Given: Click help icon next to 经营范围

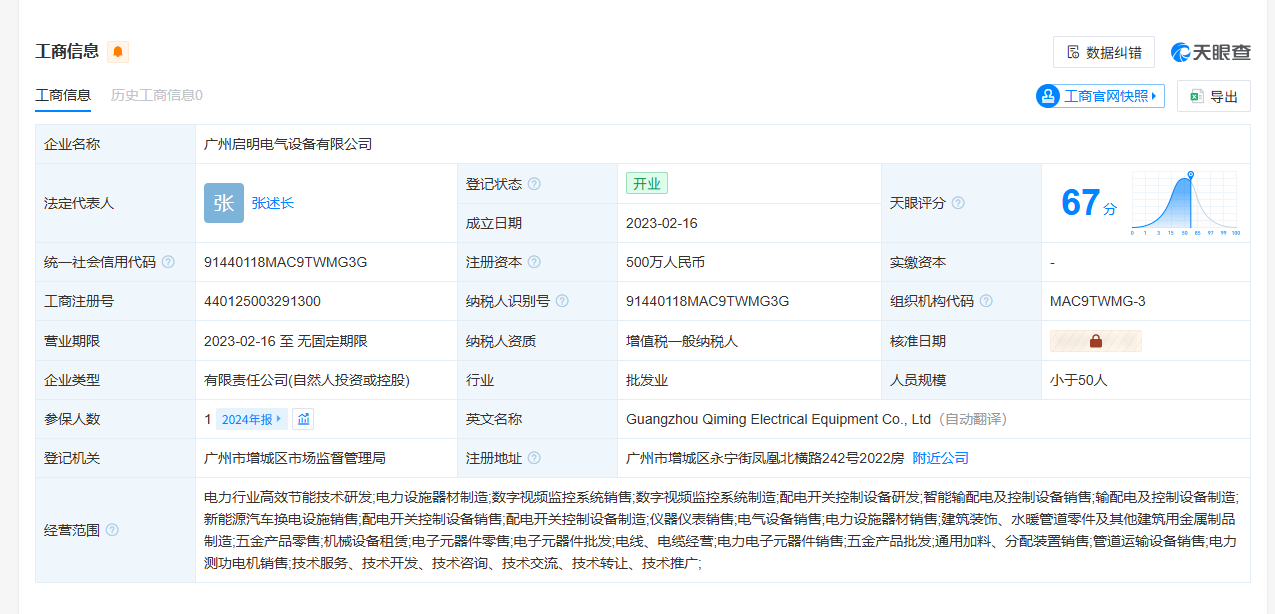Looking at the screenshot, I should 112,530.
